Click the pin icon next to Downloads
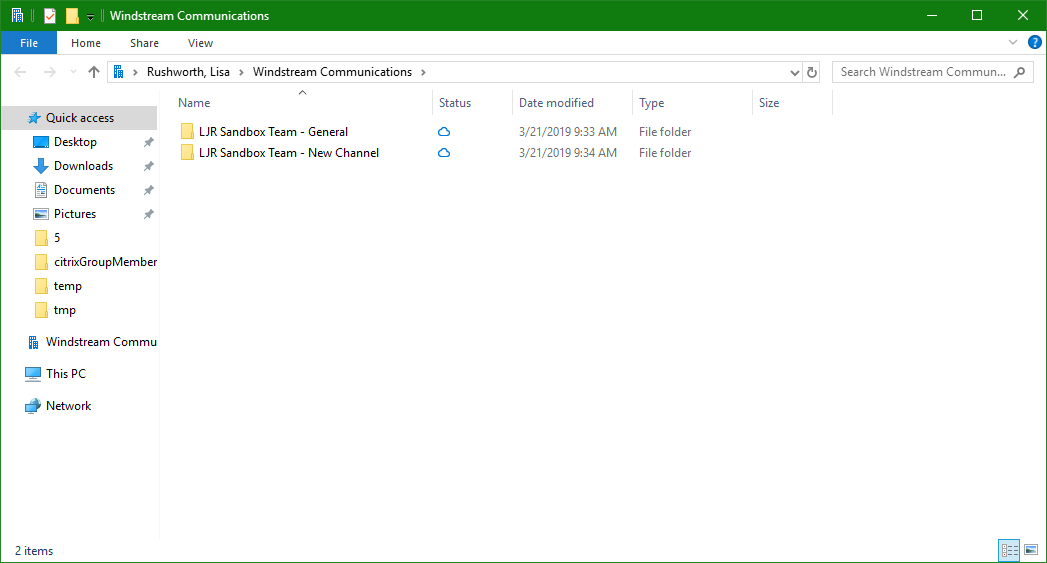1047x563 pixels. click(x=148, y=166)
